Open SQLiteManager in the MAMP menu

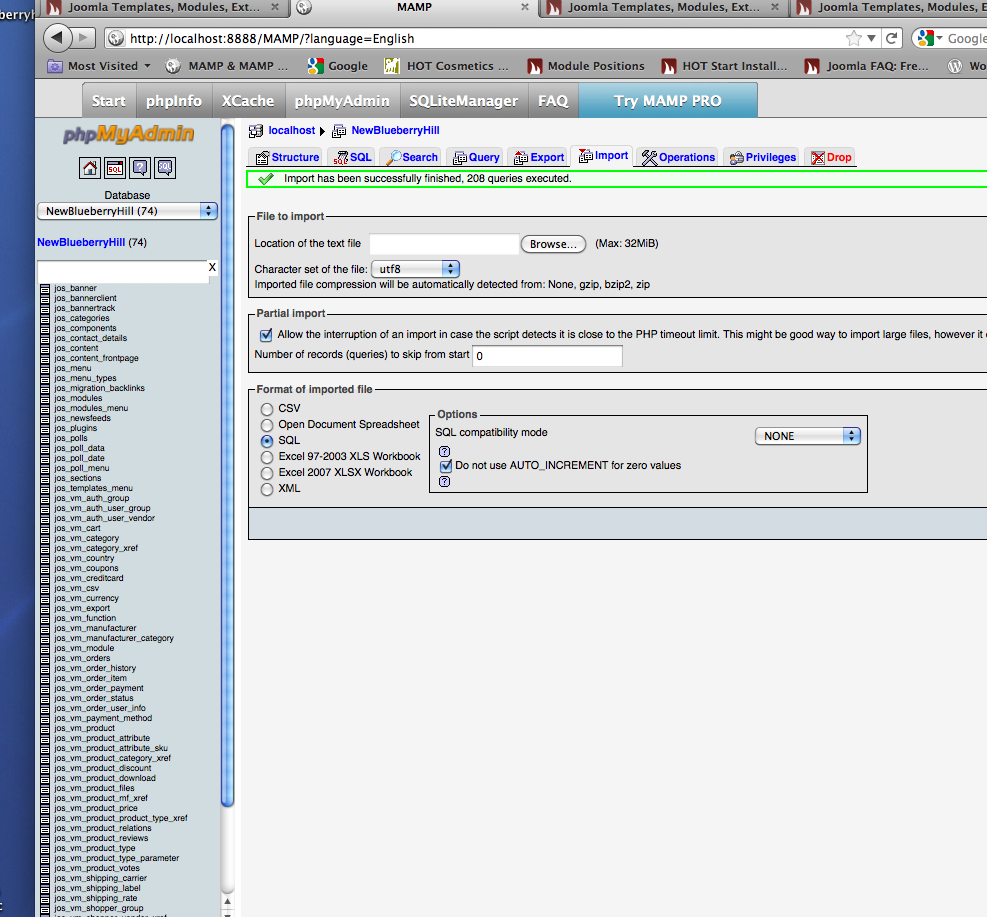(x=463, y=101)
